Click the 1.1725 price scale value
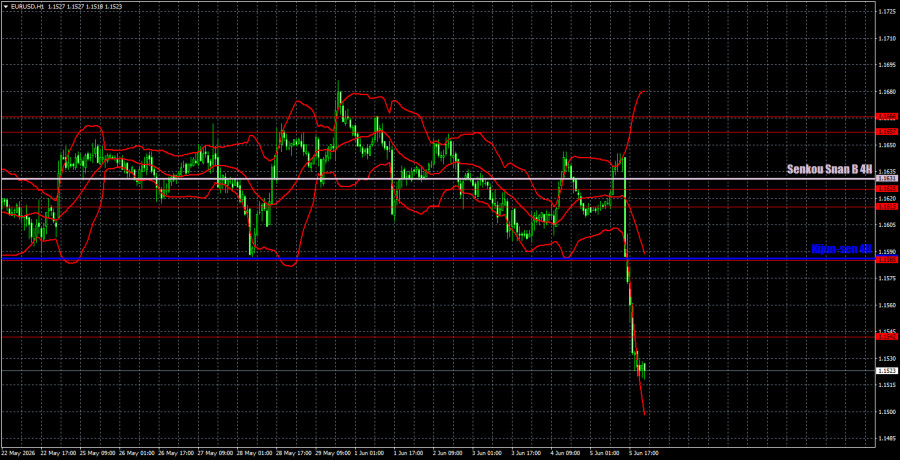Viewport: 900px width, 460px height. tap(885, 11)
